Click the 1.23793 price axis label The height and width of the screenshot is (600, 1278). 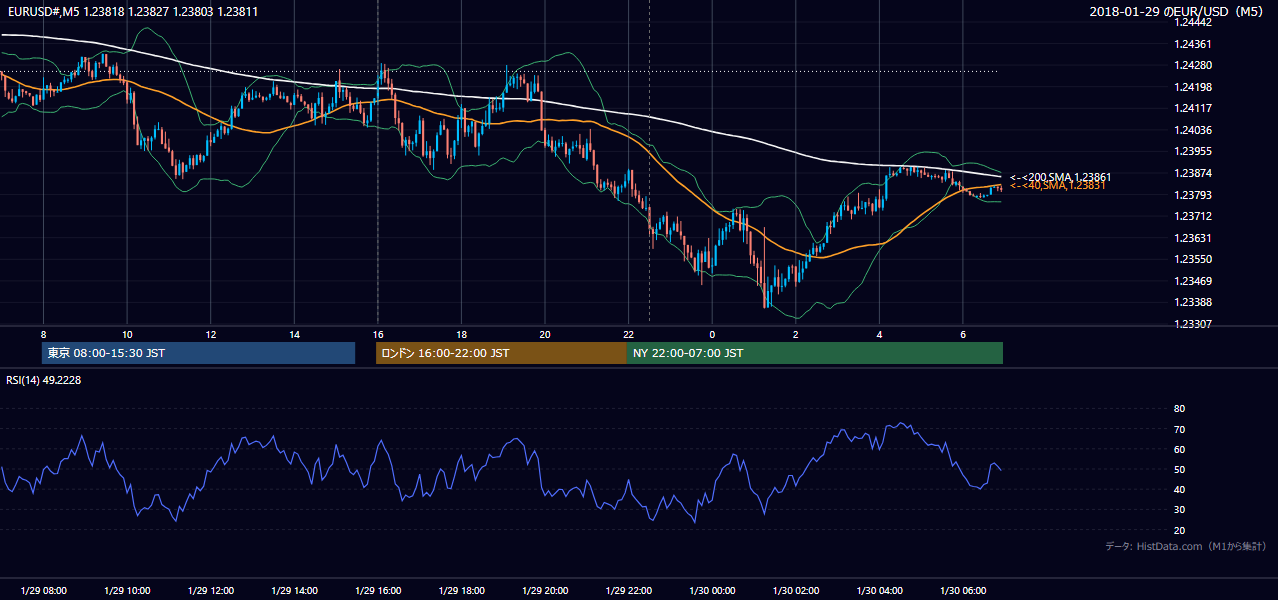tap(1194, 195)
